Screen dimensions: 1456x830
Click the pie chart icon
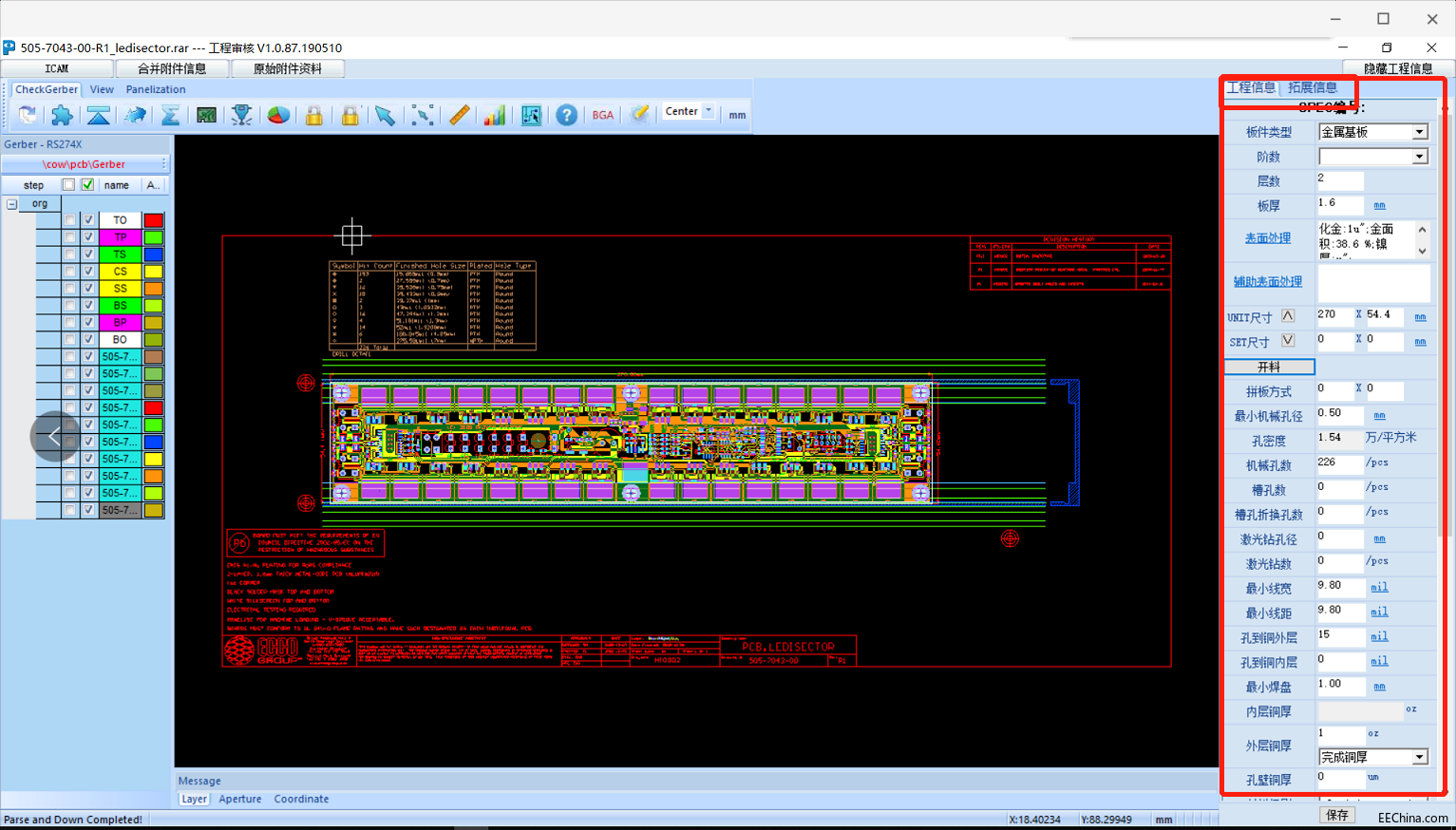[278, 115]
